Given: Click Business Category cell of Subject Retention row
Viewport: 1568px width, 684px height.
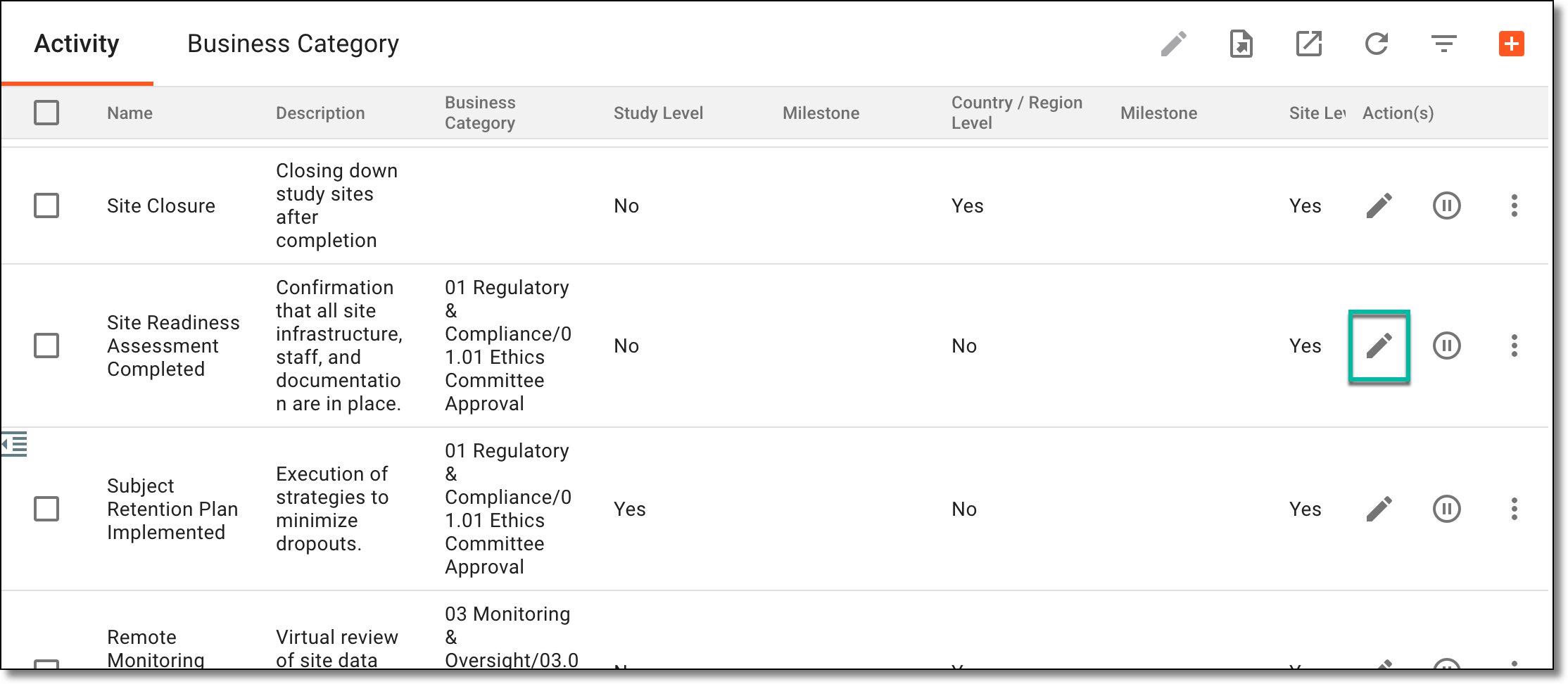Looking at the screenshot, I should point(508,509).
